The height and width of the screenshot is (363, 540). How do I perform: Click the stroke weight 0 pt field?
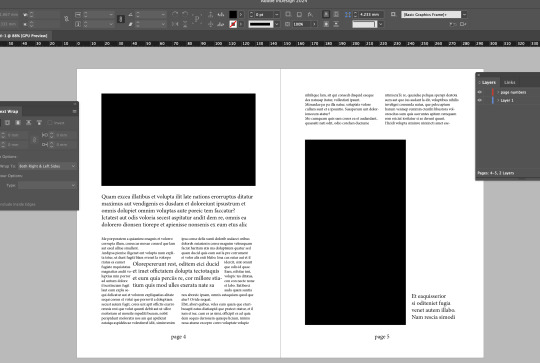[264, 14]
